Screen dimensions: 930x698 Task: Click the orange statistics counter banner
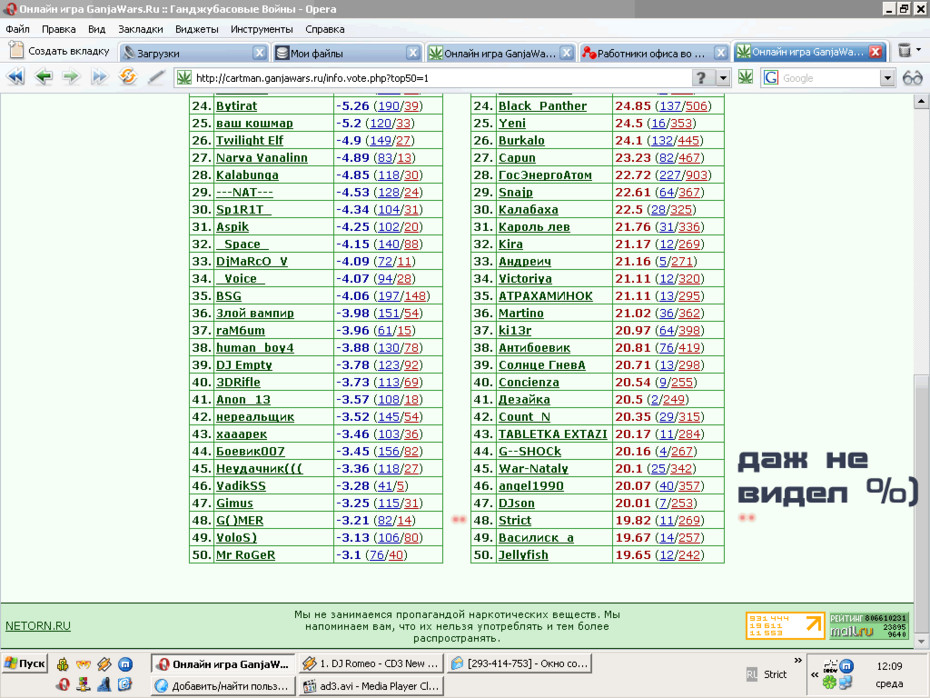click(x=785, y=626)
